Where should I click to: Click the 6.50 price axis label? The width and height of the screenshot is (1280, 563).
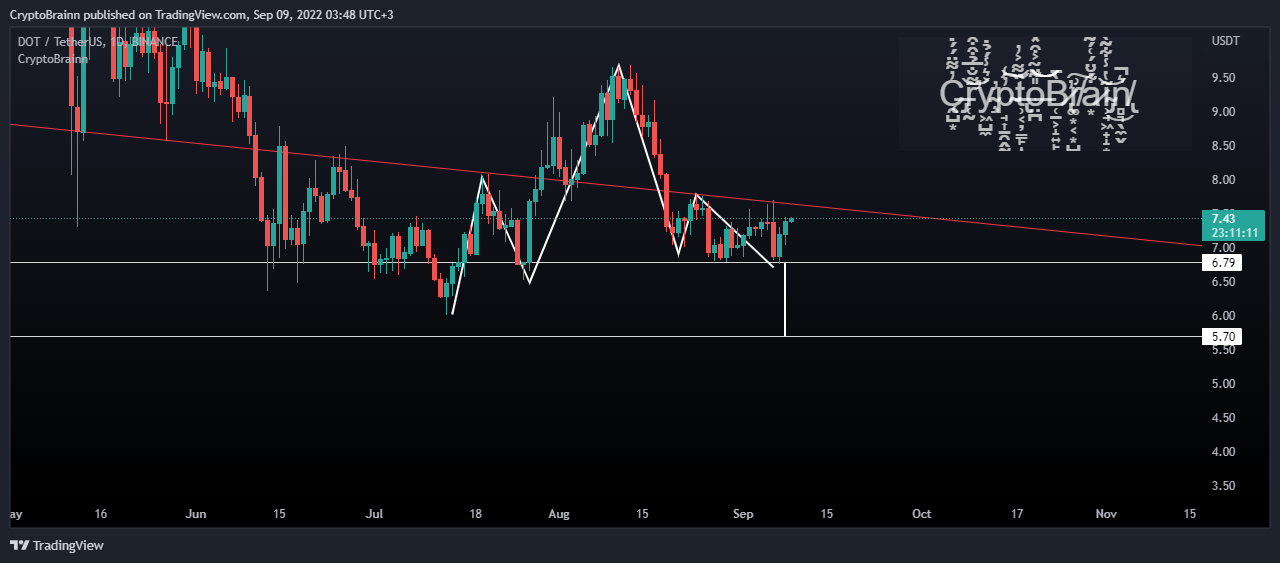[x=1222, y=282]
